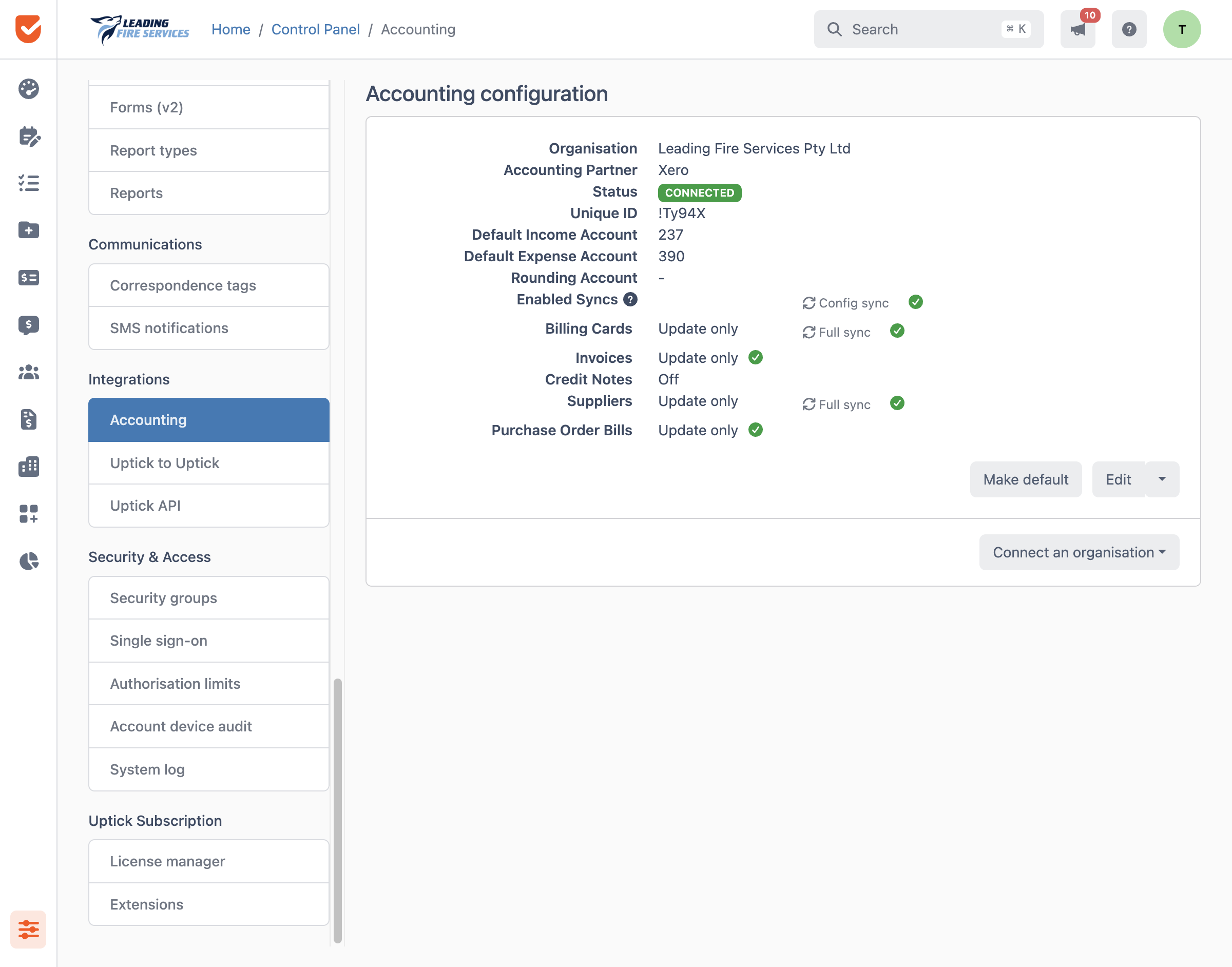Open the checklist tasks icon in sidebar
This screenshot has width=1232, height=967.
[28, 183]
